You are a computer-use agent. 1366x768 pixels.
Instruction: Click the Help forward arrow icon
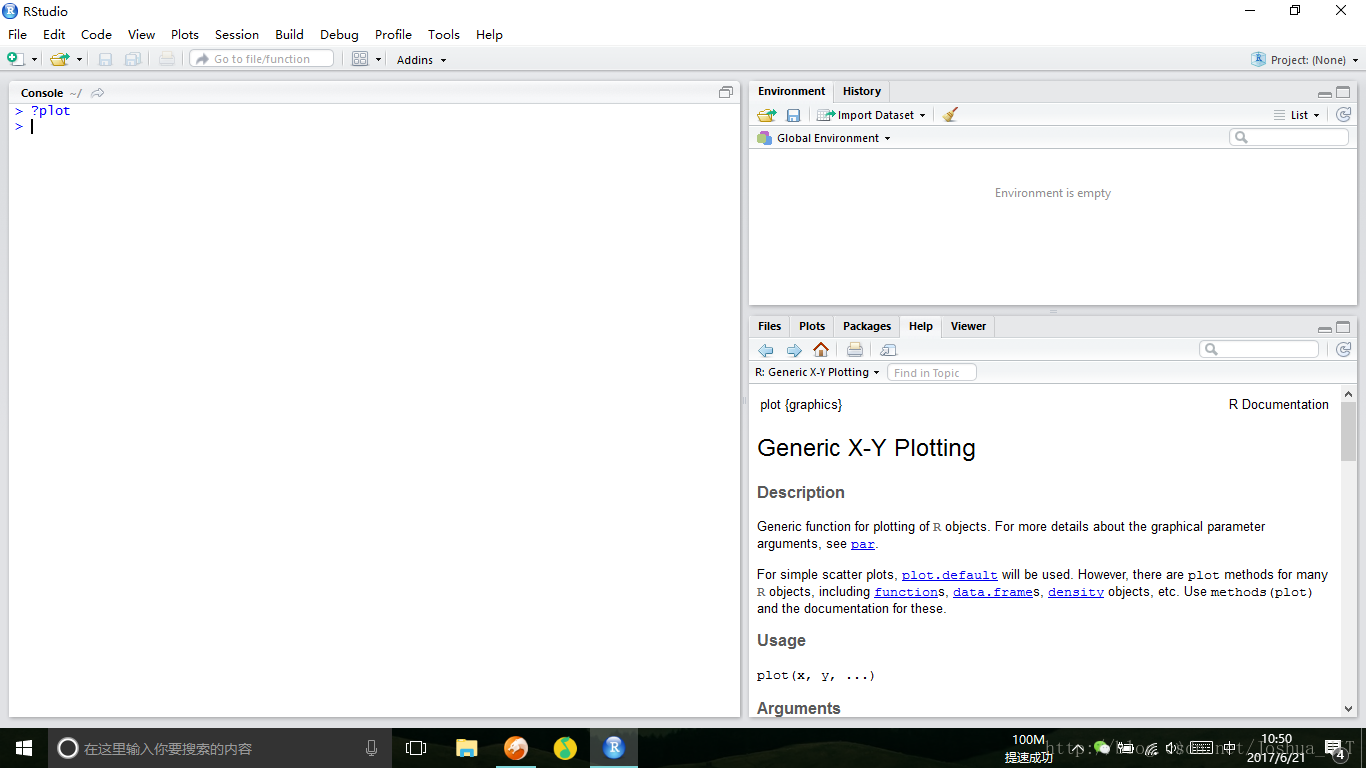coord(794,350)
